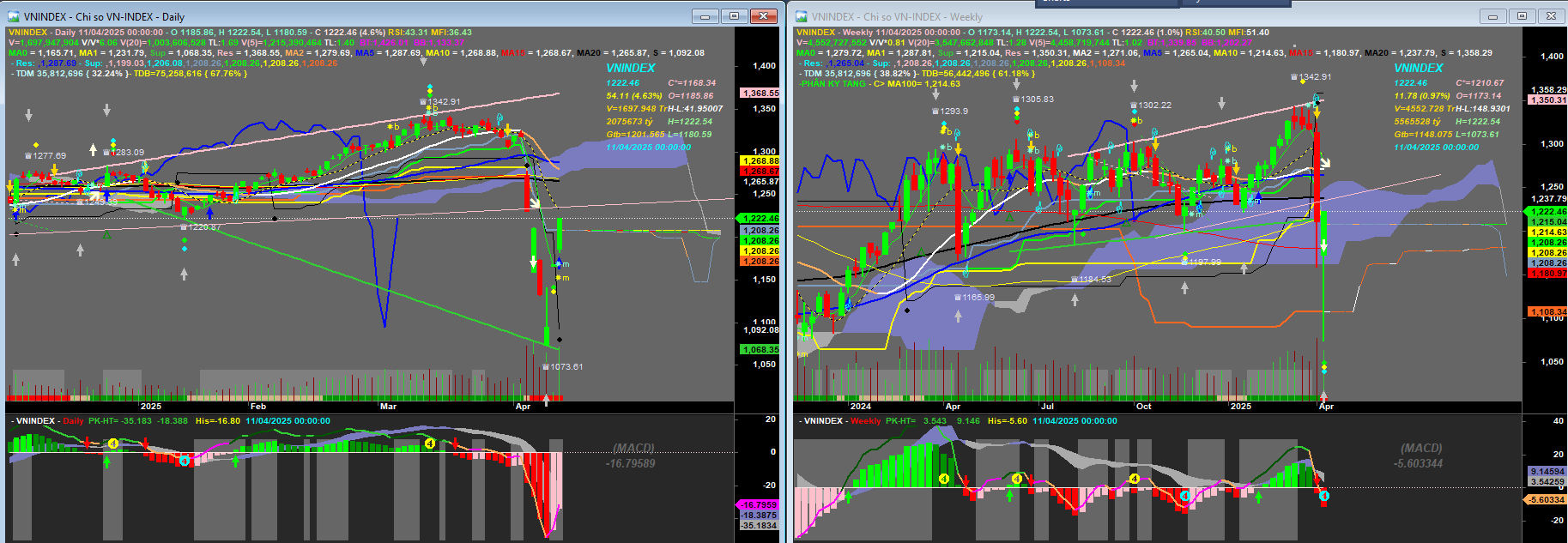Click the pink 1,350.31 price axis label

[1547, 100]
